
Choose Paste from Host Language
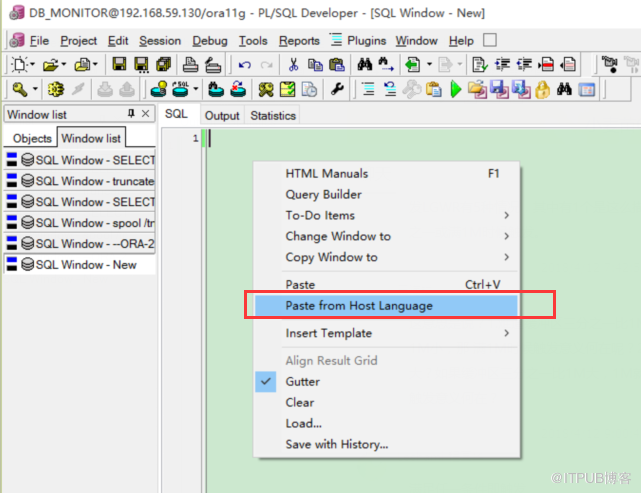386,305
